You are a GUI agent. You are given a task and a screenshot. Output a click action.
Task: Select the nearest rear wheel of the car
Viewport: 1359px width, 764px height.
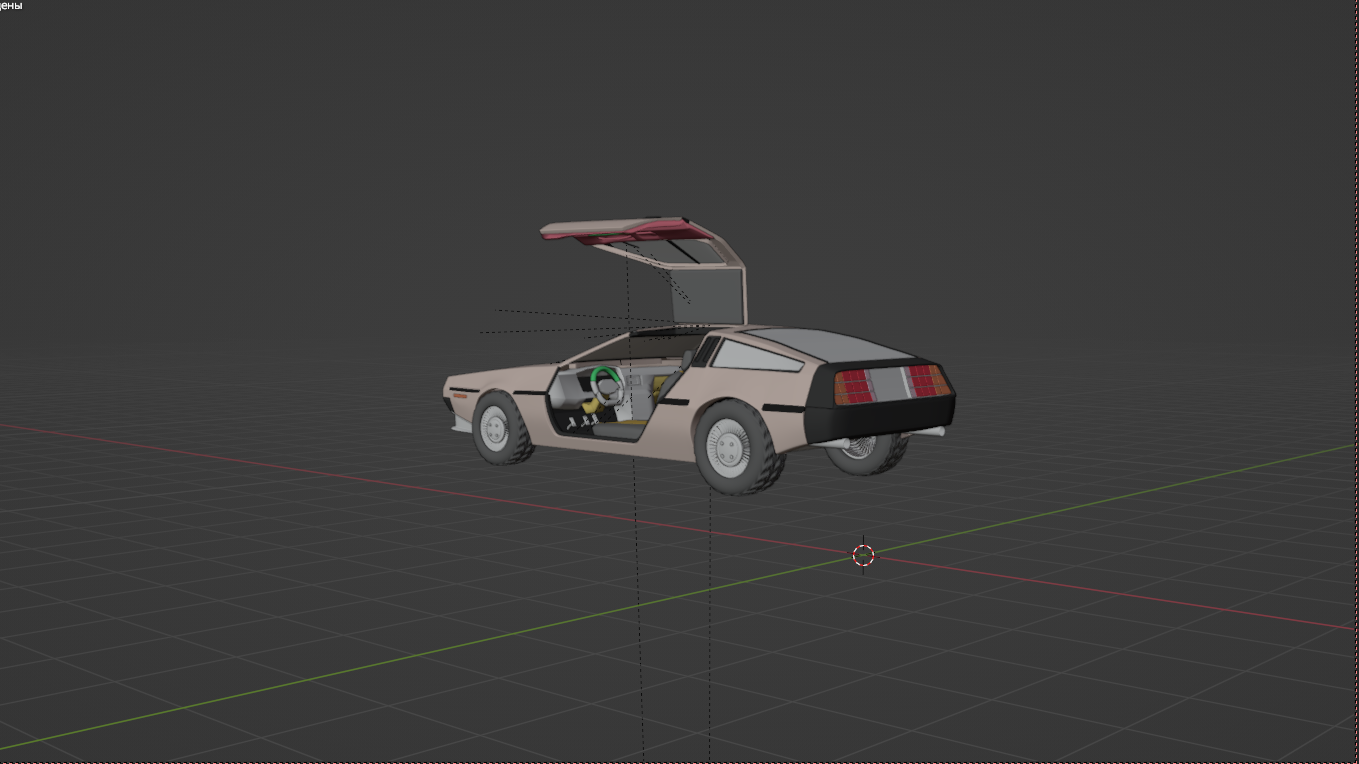click(736, 447)
